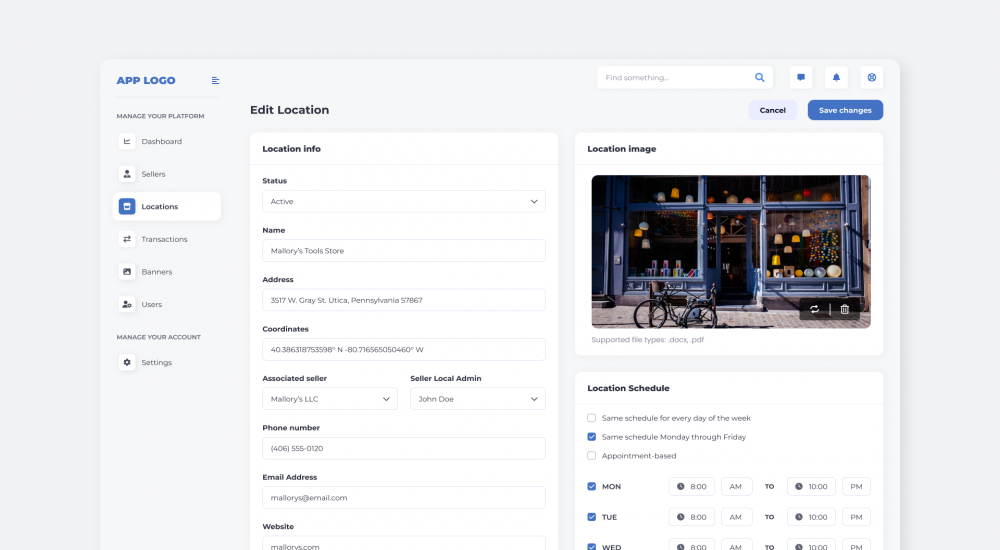This screenshot has height=550, width=1000.
Task: Click the replace image icon on photo
Action: [x=814, y=309]
